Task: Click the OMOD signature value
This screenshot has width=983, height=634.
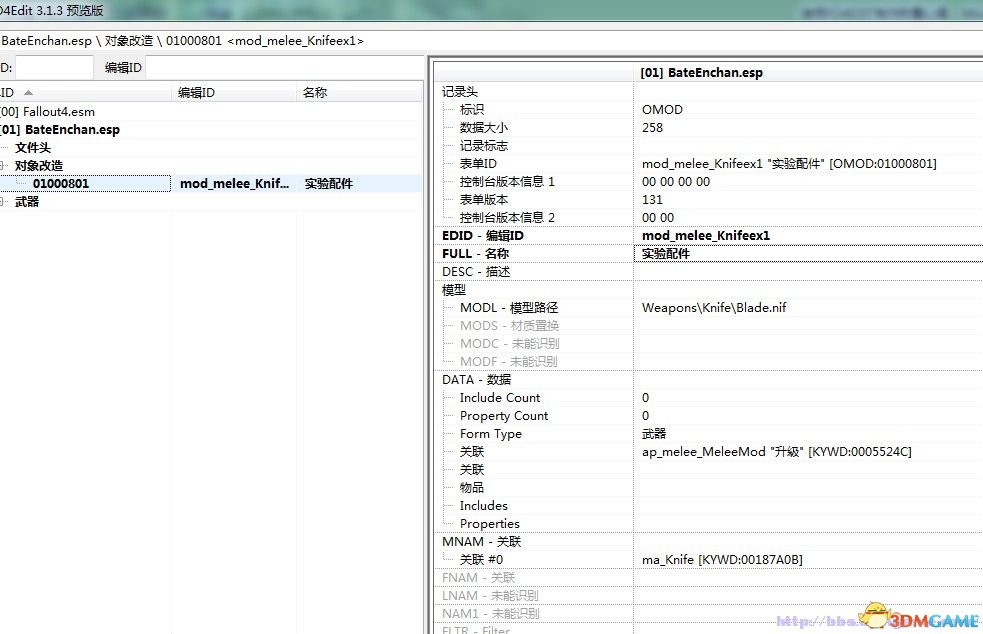Action: tap(662, 110)
